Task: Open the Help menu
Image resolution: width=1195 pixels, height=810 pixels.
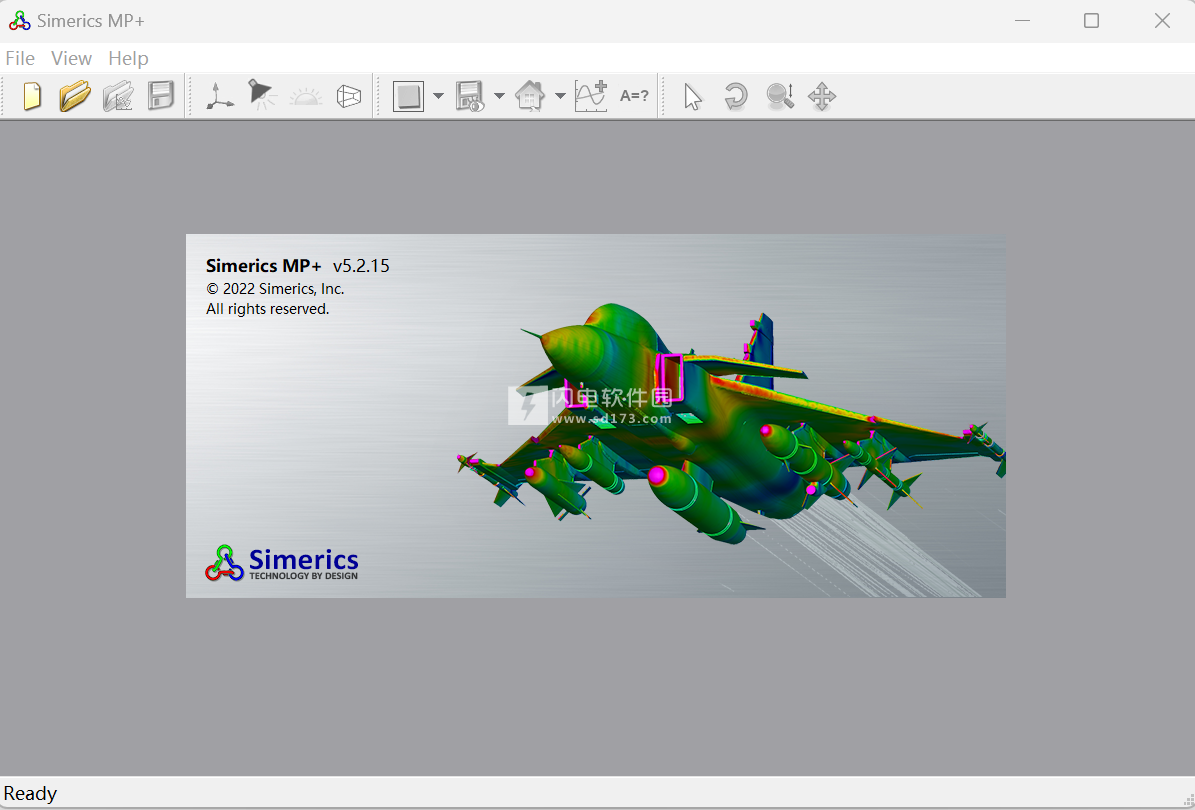Action: click(x=128, y=59)
